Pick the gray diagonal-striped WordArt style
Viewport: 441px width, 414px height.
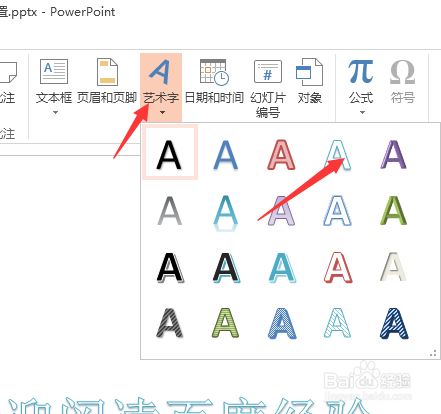(x=170, y=323)
